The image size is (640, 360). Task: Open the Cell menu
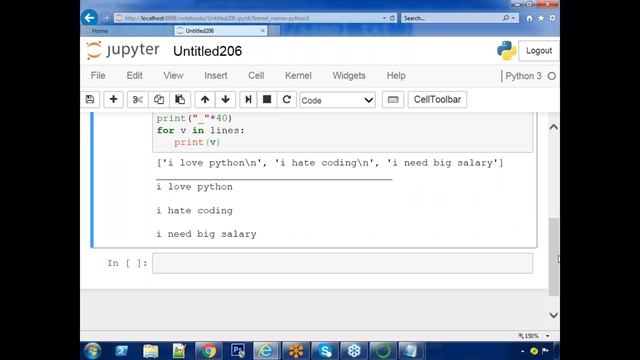[256, 76]
